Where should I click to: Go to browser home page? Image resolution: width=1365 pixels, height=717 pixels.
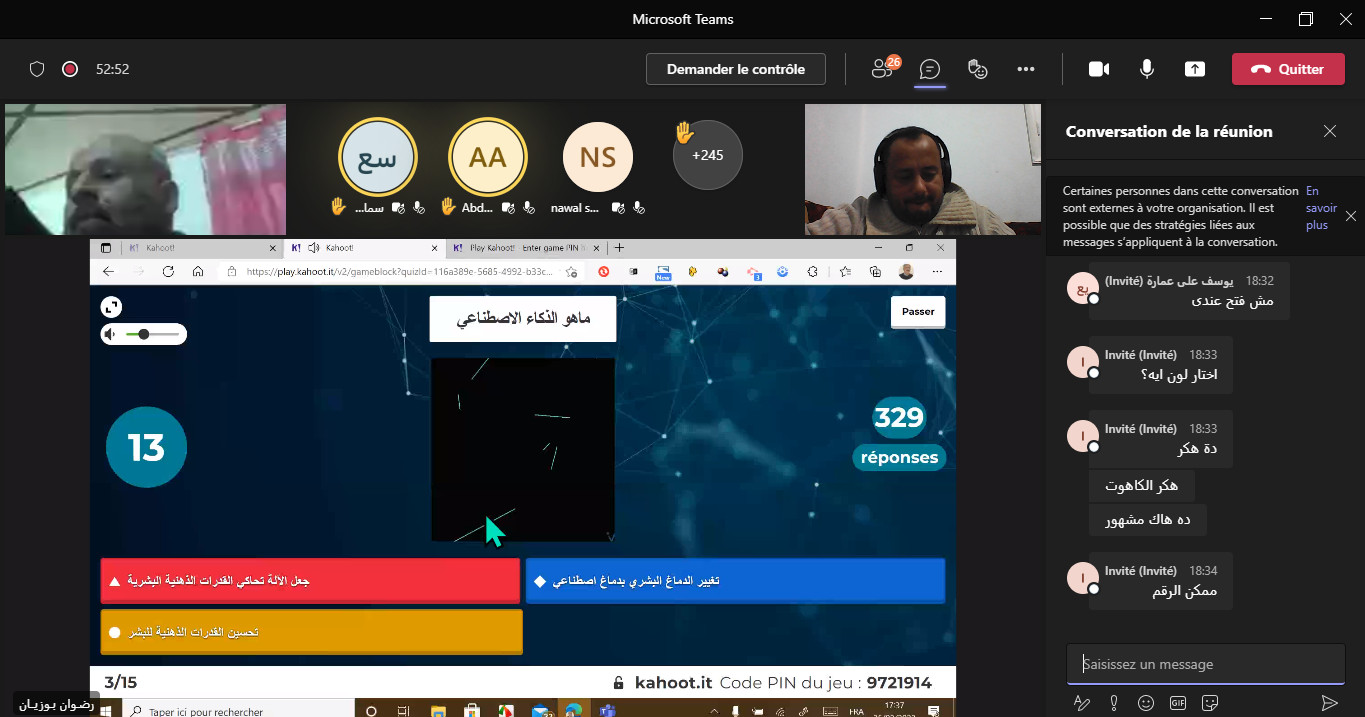(198, 271)
